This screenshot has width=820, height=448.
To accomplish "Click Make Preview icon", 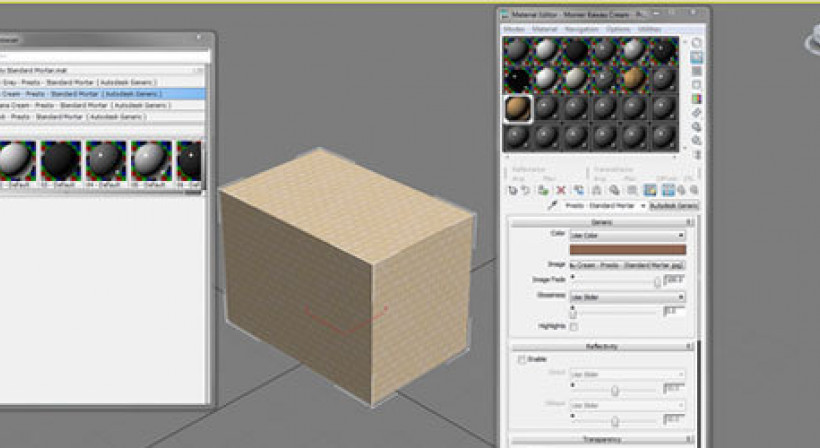I will (x=697, y=113).
